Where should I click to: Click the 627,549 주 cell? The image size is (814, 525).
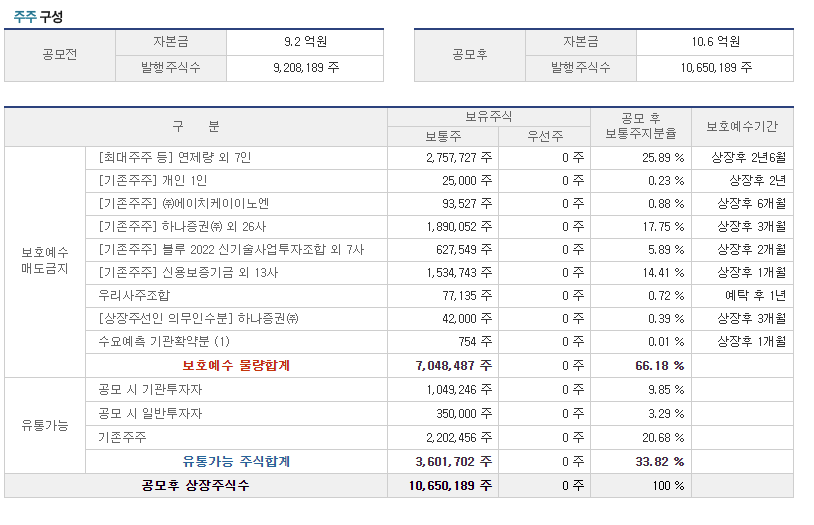click(x=443, y=250)
